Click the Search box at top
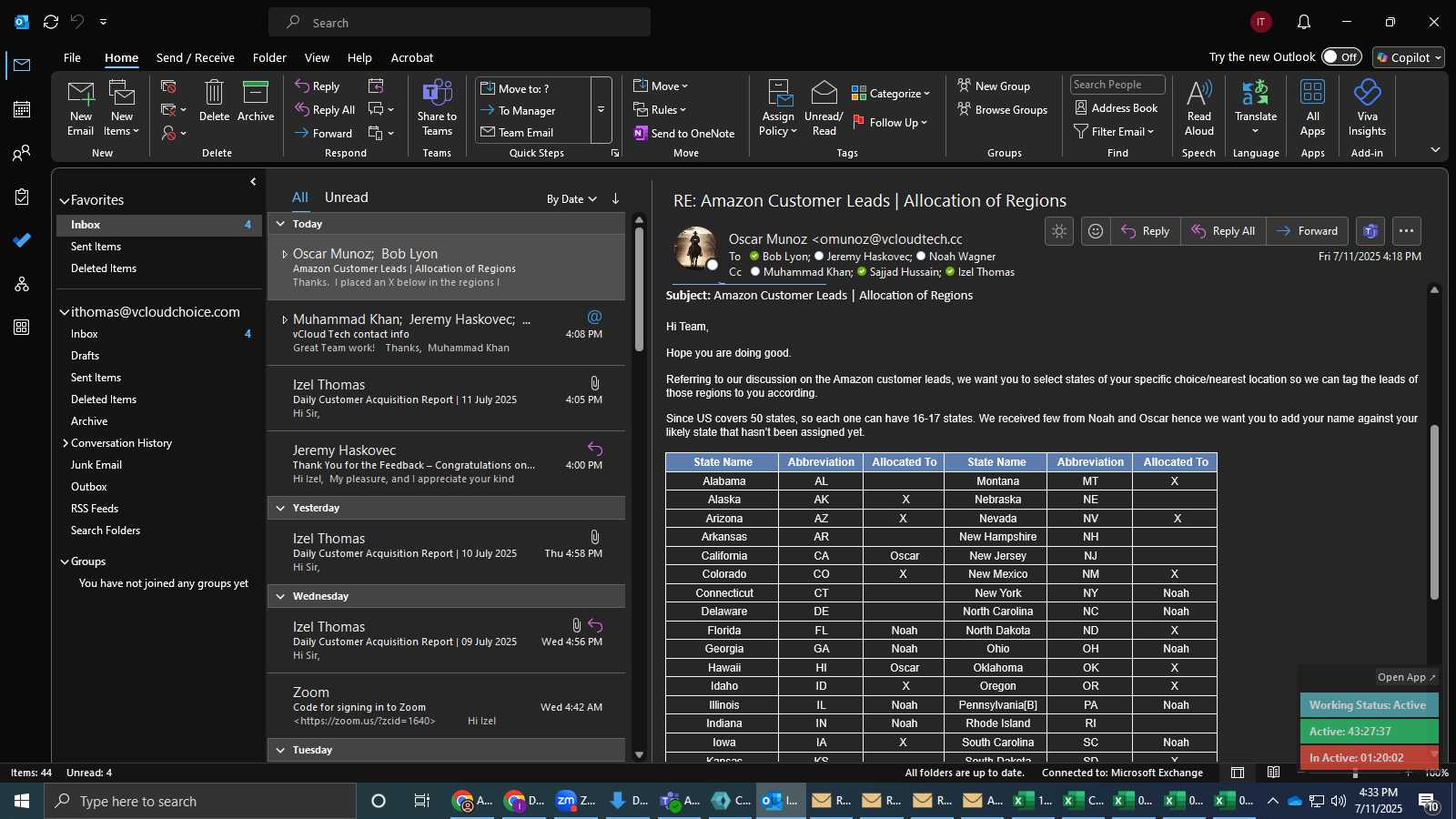Viewport: 1456px width, 819px height. coord(460,23)
